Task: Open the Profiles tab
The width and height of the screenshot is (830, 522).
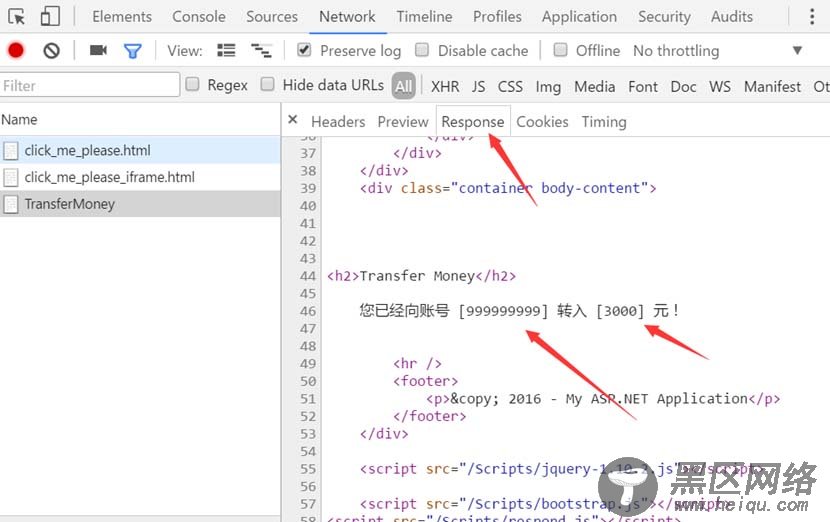Action: coord(497,17)
